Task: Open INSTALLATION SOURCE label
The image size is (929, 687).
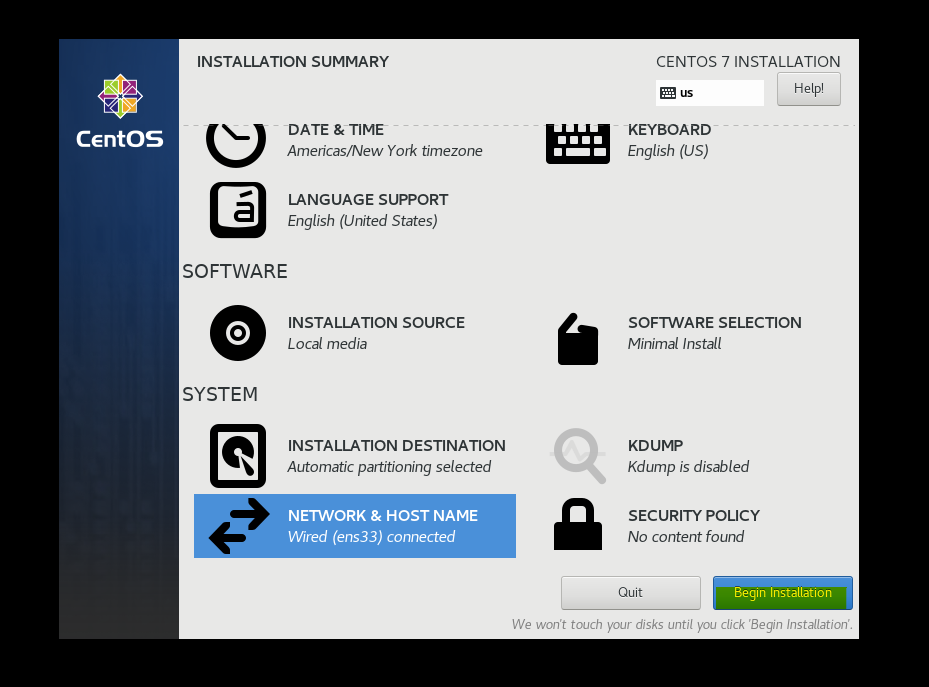Action: (376, 323)
